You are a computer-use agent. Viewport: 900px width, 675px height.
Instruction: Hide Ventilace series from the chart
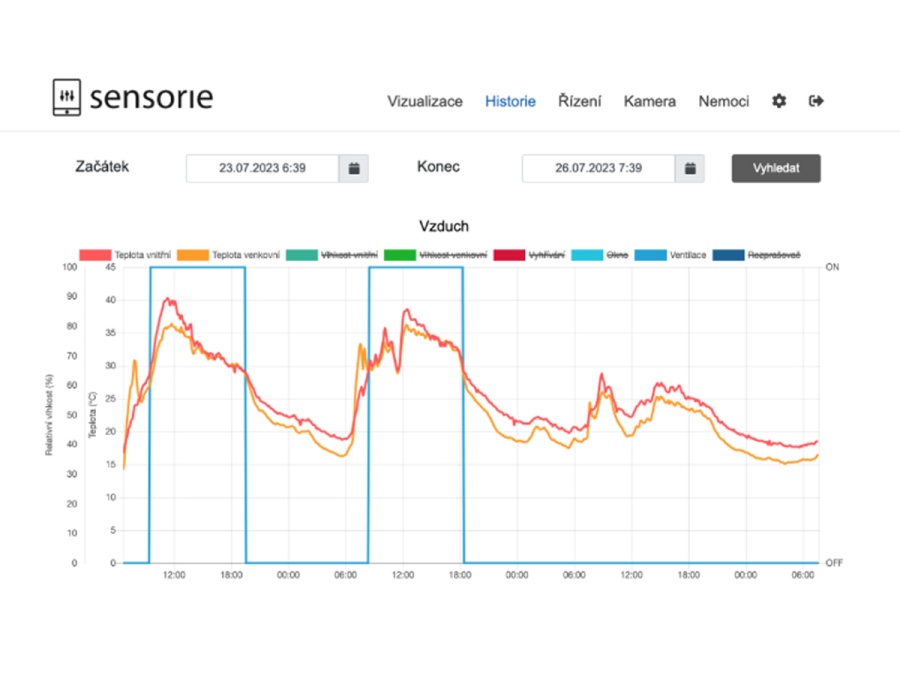pyautogui.click(x=672, y=255)
